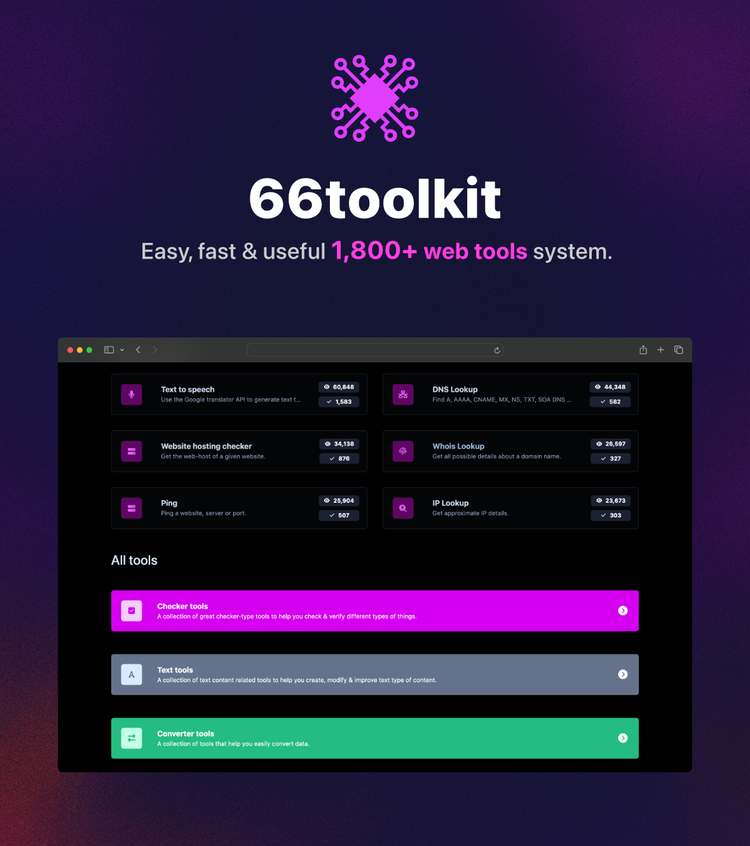Open the Text to speech tool link
This screenshot has width=750, height=846.
(188, 390)
